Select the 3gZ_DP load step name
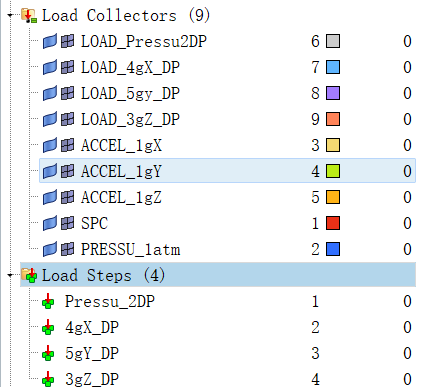This screenshot has width=423, height=387. [92, 379]
